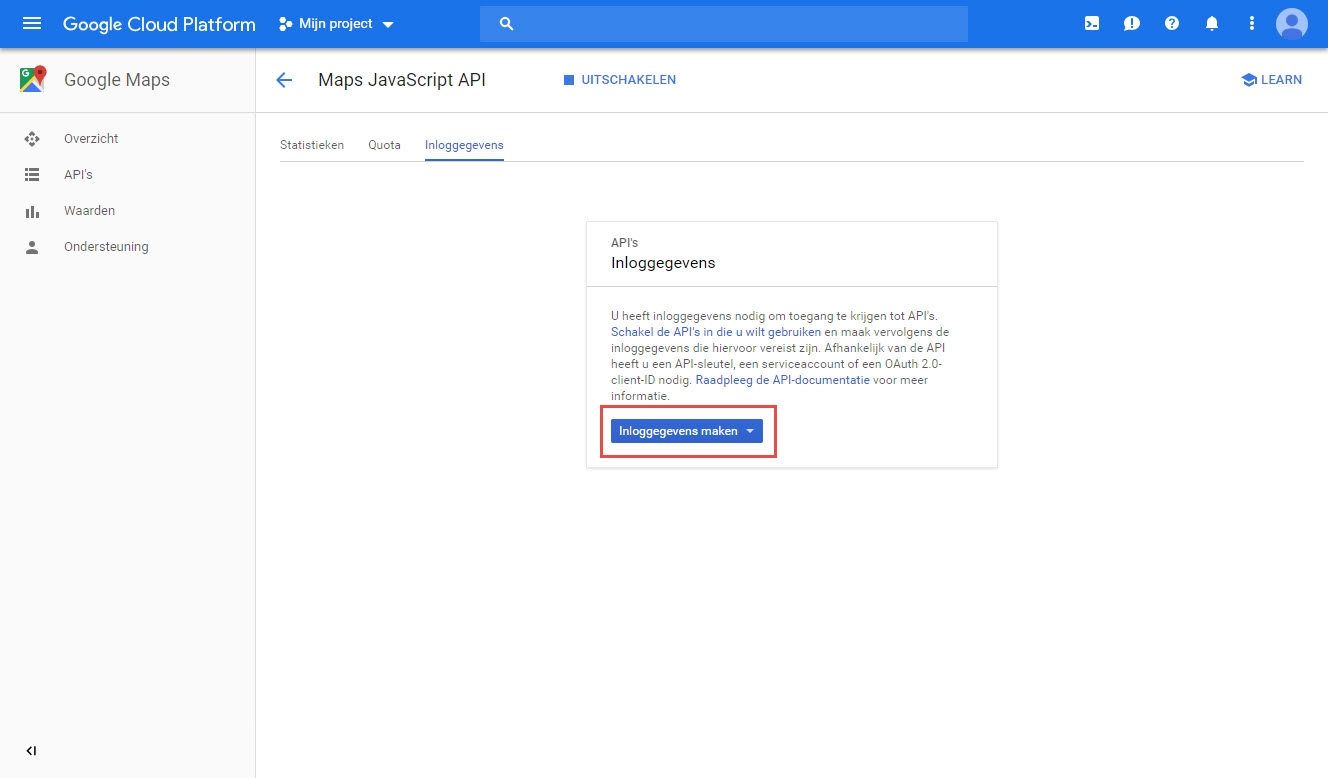1328x778 pixels.
Task: Click the LEARN link at top right
Action: [x=1271, y=80]
